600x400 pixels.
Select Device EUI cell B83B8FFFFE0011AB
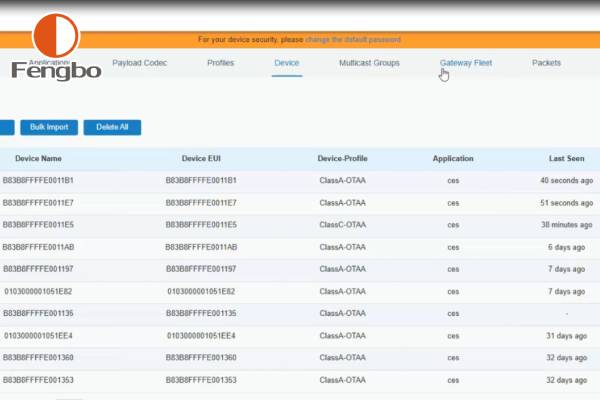click(201, 247)
